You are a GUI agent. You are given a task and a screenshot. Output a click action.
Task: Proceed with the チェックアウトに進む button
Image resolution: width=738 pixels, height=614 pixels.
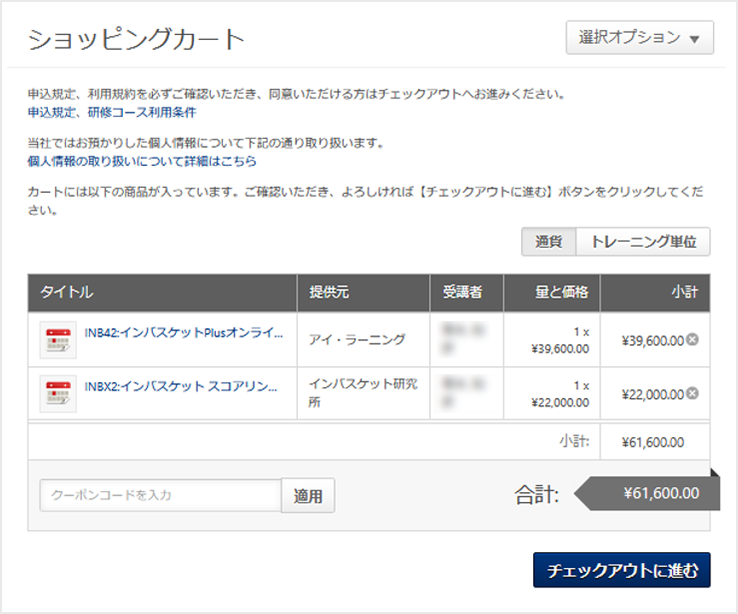(621, 571)
